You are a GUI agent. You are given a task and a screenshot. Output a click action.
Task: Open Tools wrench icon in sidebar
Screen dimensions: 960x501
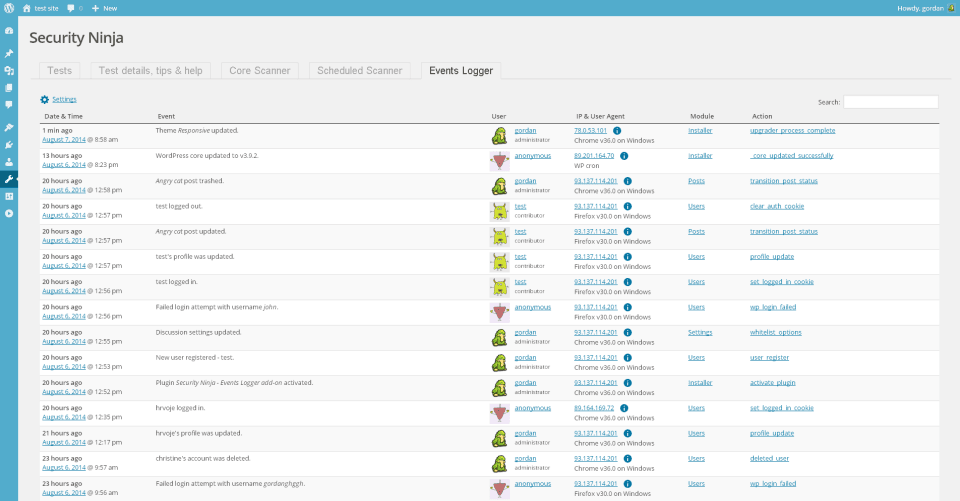tap(9, 179)
